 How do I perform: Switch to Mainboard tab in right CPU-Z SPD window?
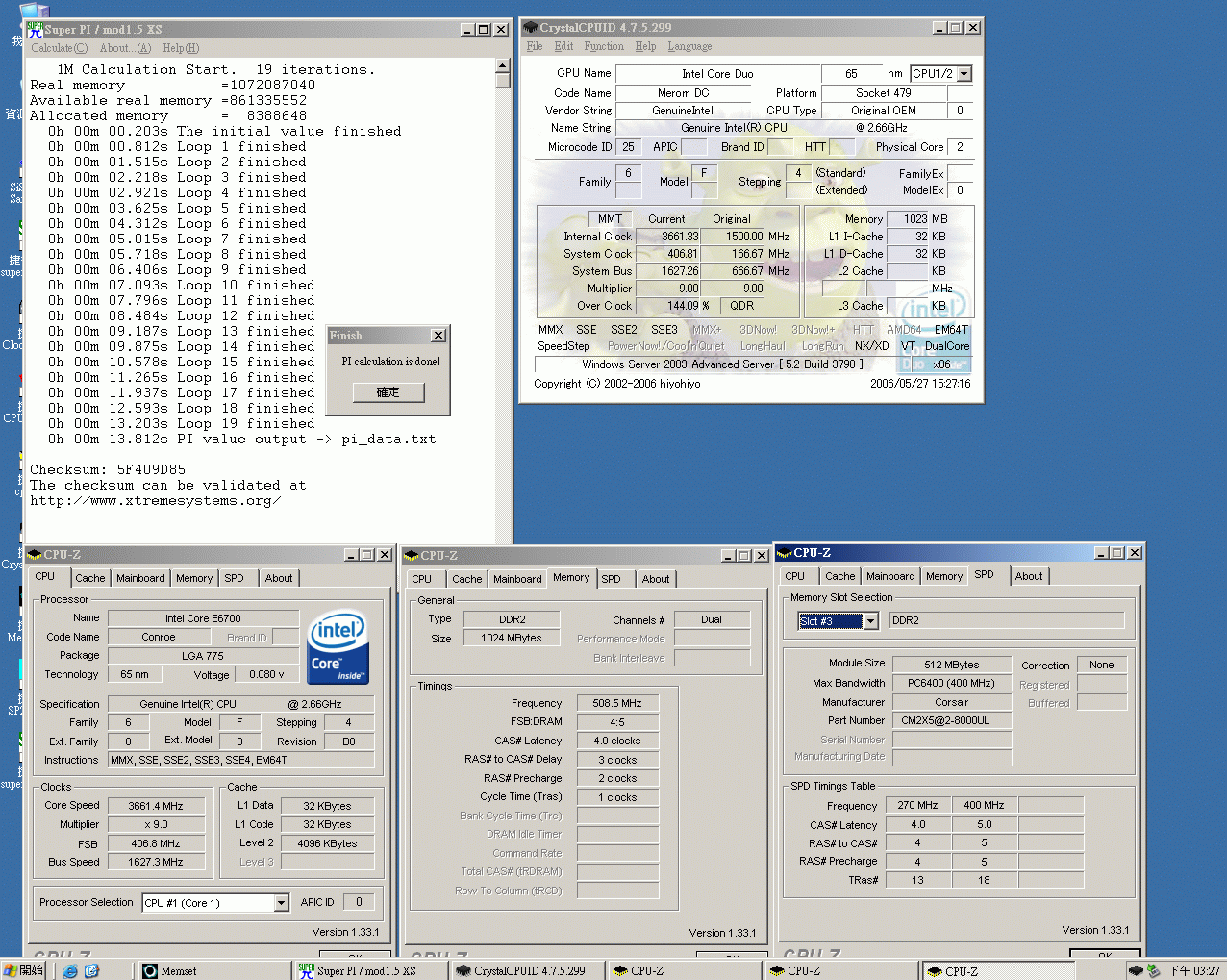pyautogui.click(x=890, y=576)
